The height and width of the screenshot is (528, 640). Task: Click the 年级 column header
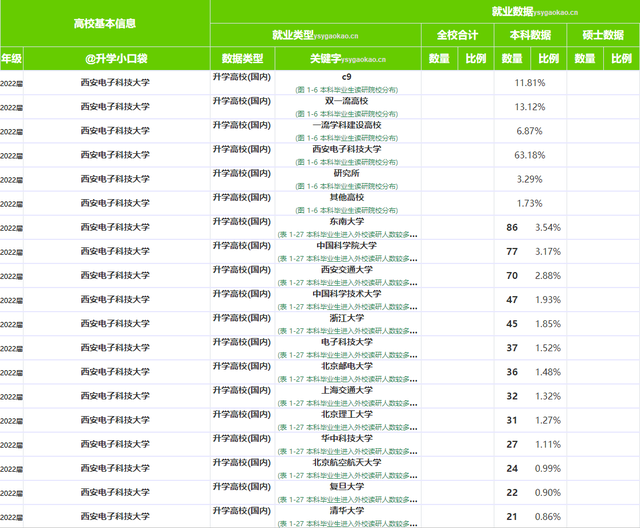pyautogui.click(x=10, y=59)
